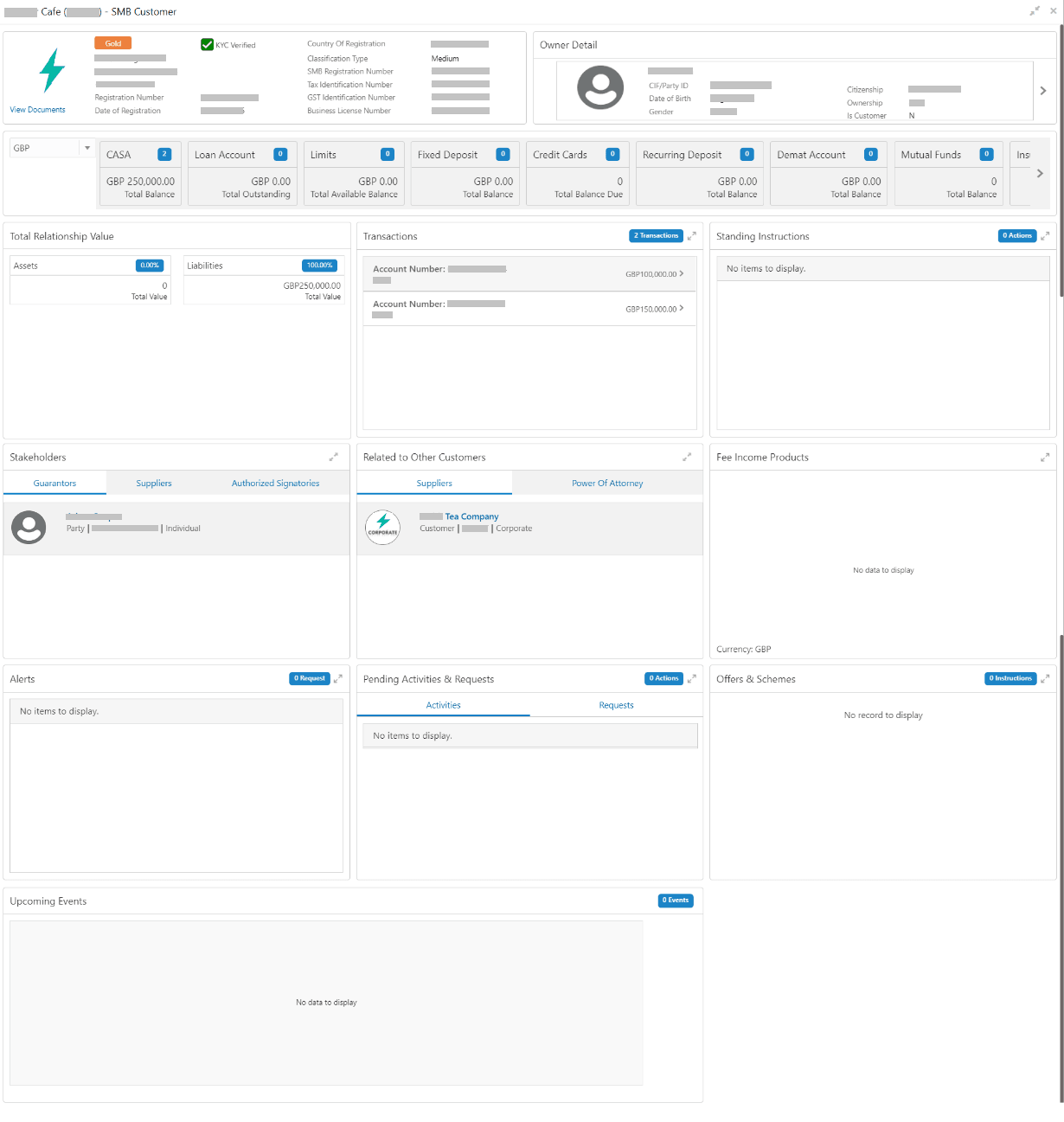Click 'GBP 250,000.00' CASA total balance
The image size is (1064, 1122).
tap(140, 182)
